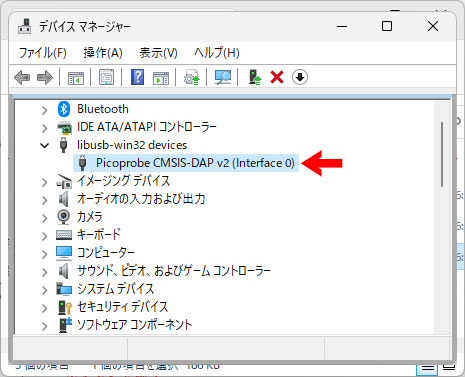465x377 pixels.
Task: Minimize the デバイス マネージャー window
Action: tap(342, 26)
